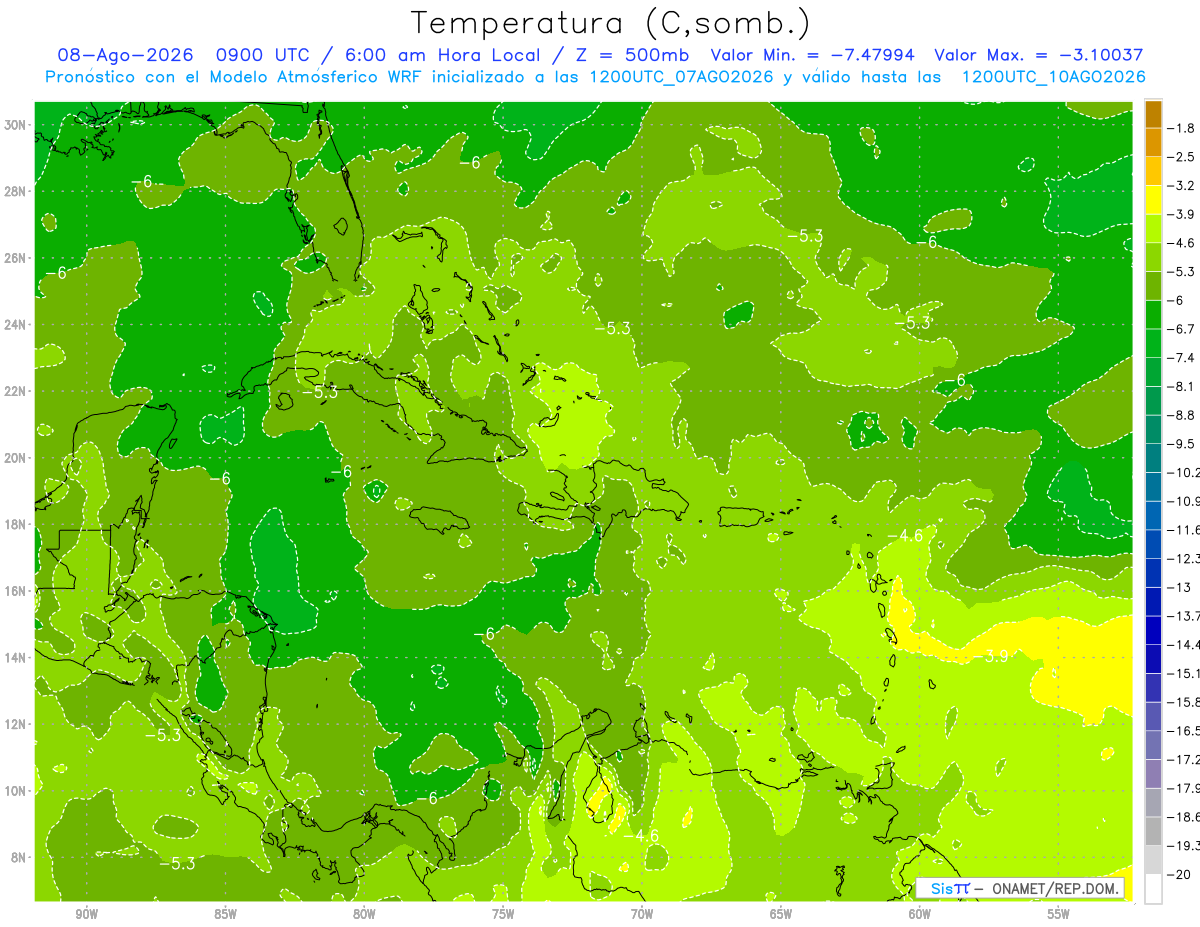Click the -6.7 legend value
Screen dimensions: 1200x927
(1181, 329)
